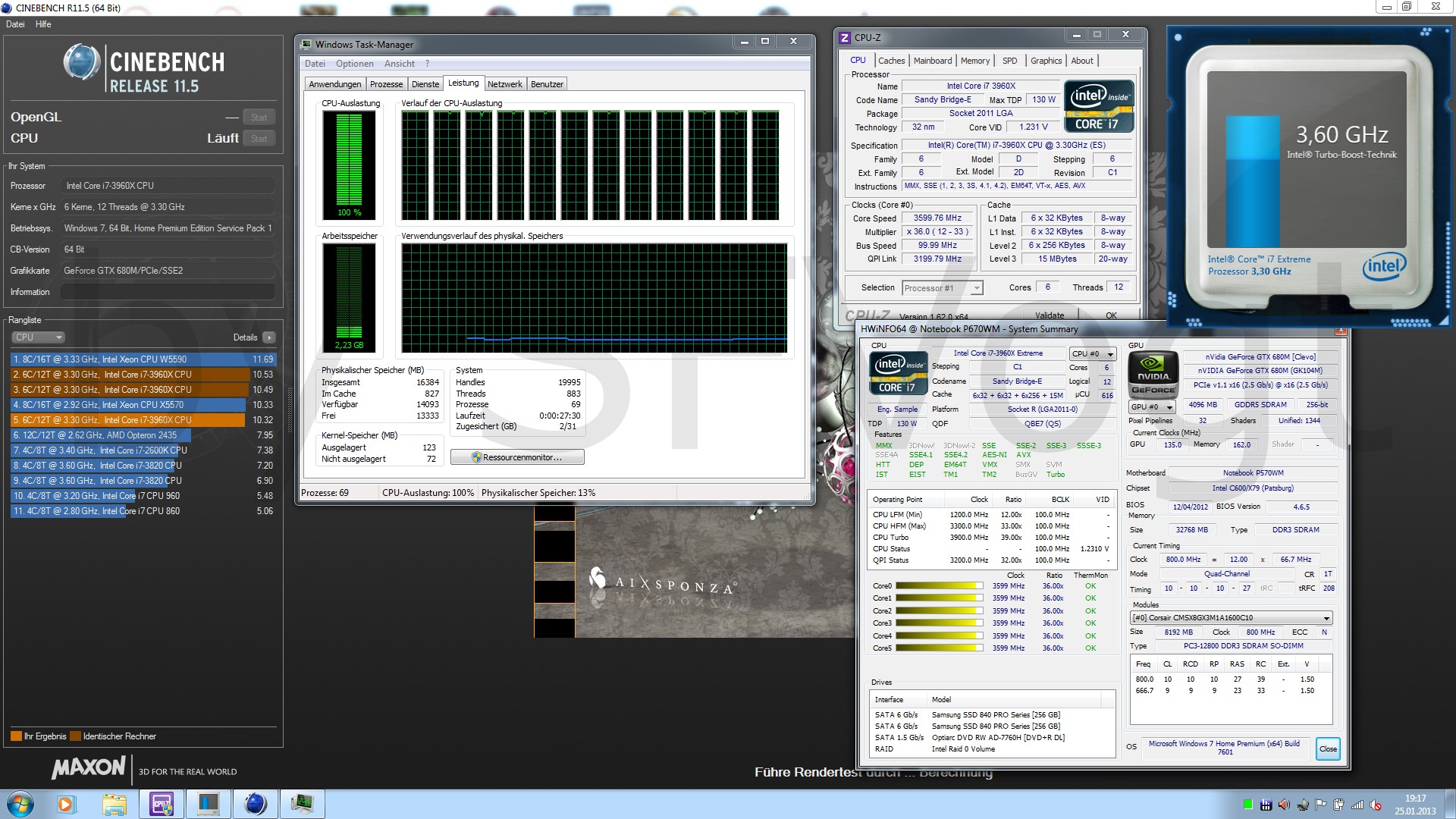
Task: Select ranking row 6 AMD Opteron 2435
Action: [143, 435]
